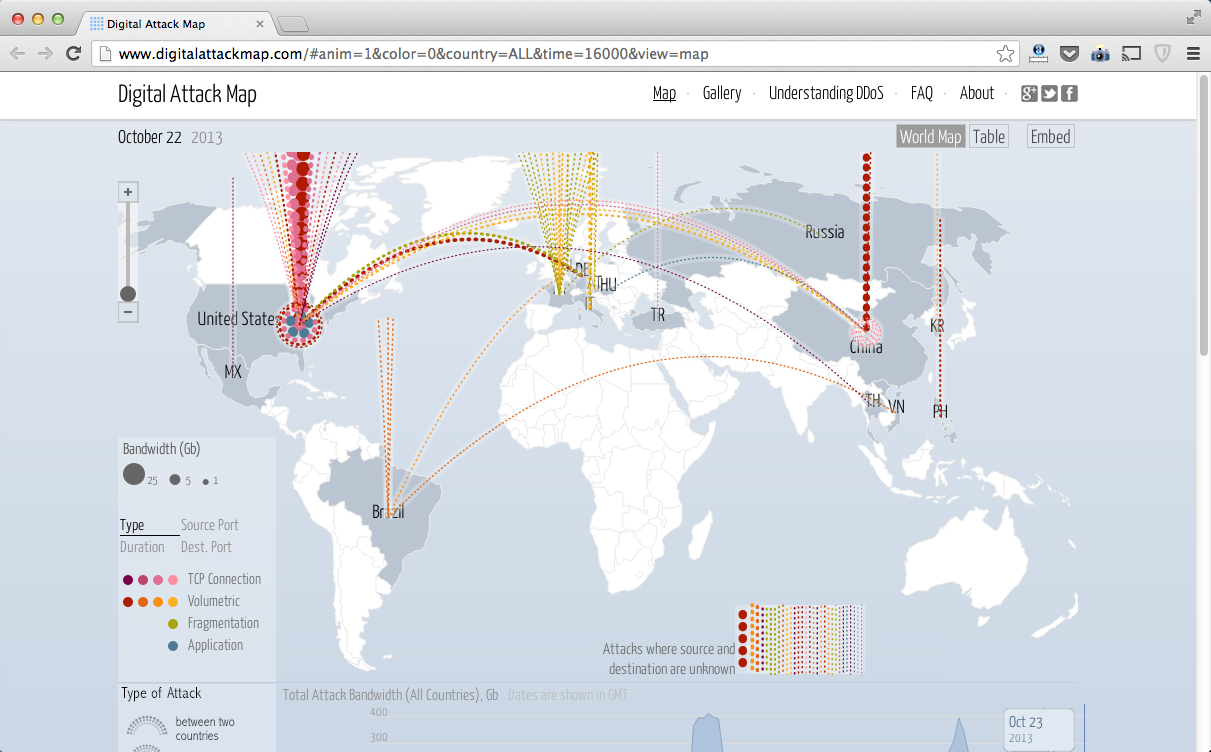Image resolution: width=1211 pixels, height=752 pixels.
Task: Click the Google+ share icon
Action: [x=1029, y=94]
